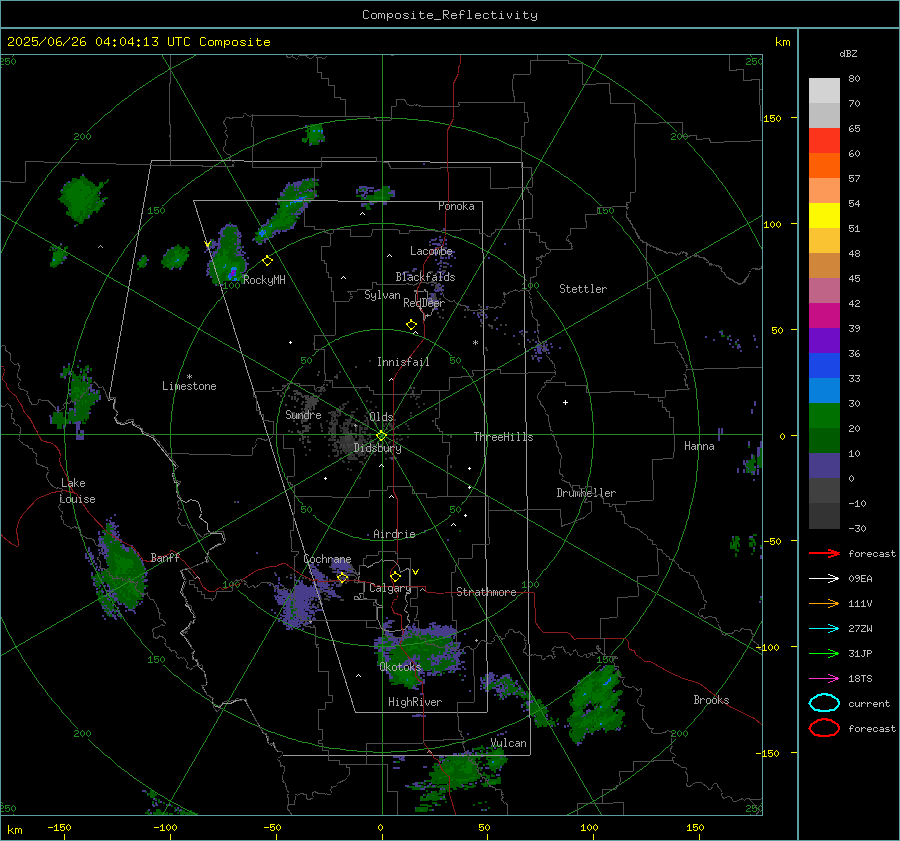This screenshot has height=841, width=900.
Task: Click the 09EA legend label text
Action: tap(860, 579)
